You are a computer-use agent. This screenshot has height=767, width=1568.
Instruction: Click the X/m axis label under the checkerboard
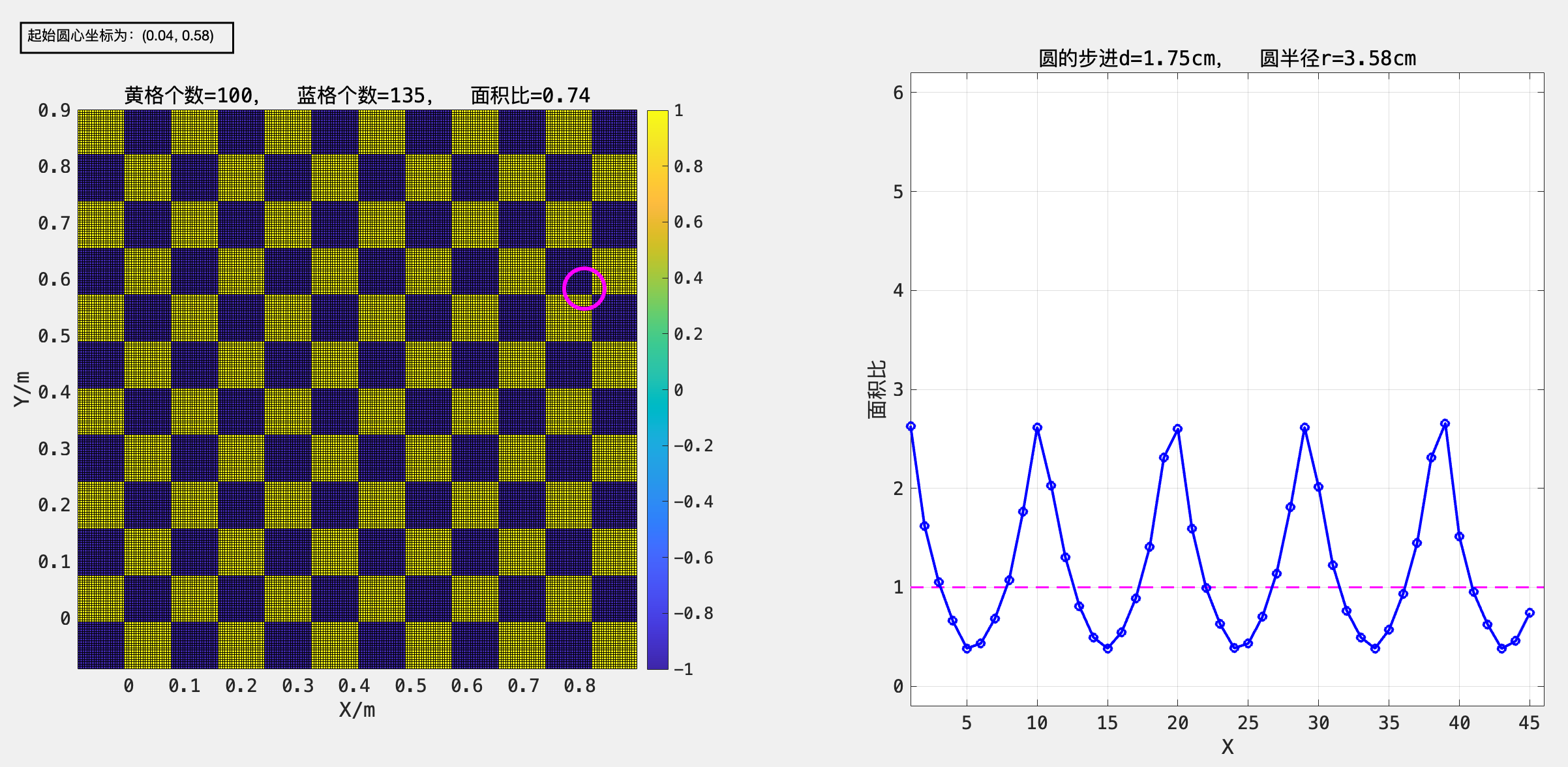pyautogui.click(x=357, y=710)
